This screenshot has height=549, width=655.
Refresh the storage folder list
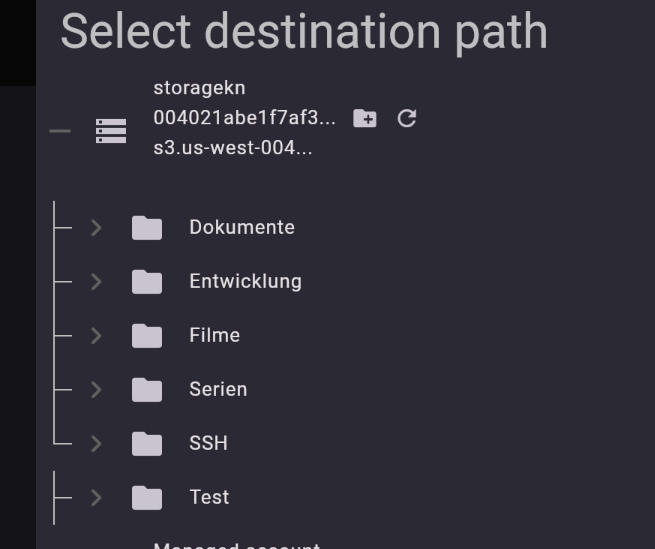406,118
